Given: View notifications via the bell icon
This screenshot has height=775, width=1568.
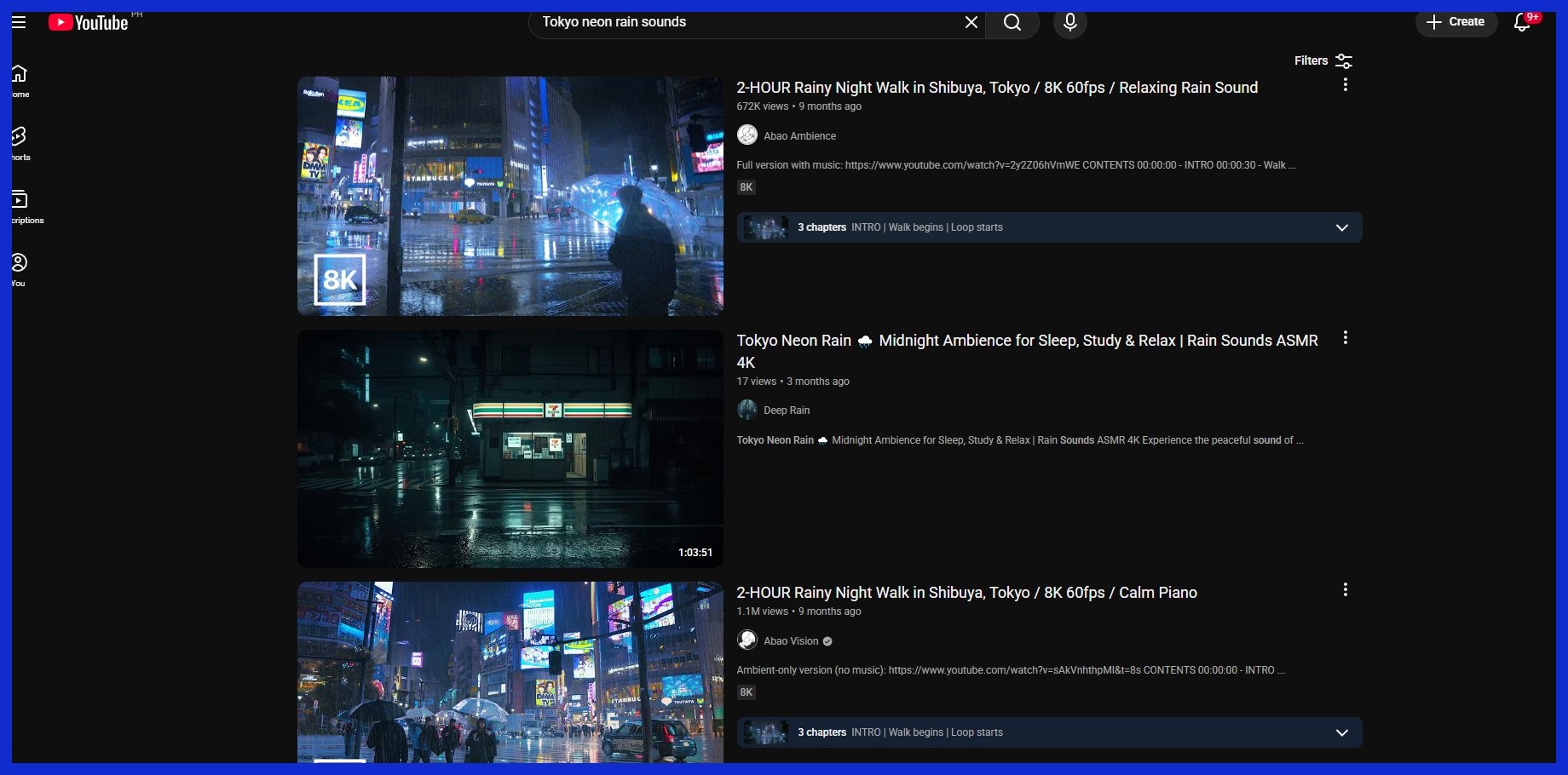Looking at the screenshot, I should 1522,23.
